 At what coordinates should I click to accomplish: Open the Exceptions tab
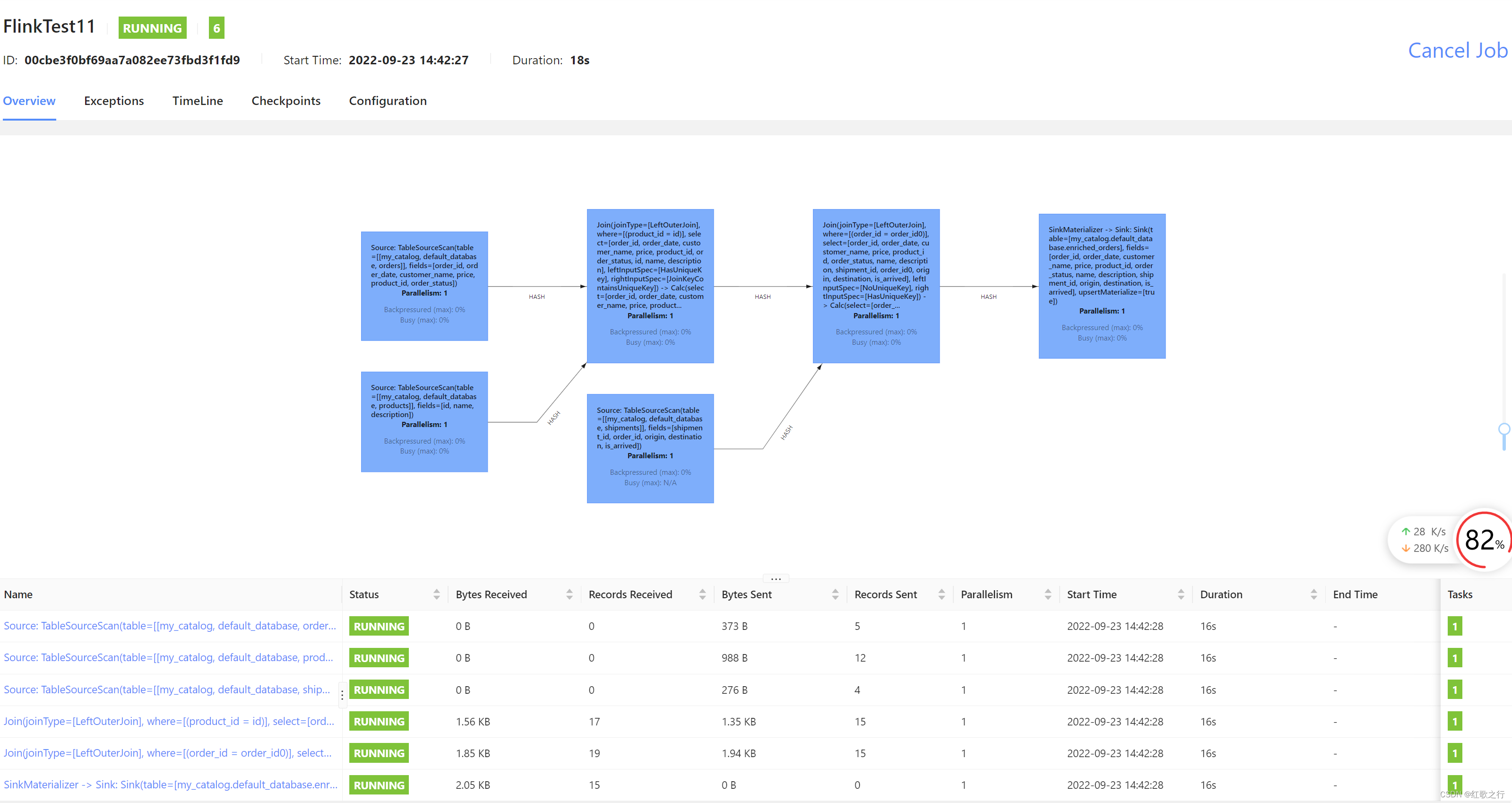[114, 101]
